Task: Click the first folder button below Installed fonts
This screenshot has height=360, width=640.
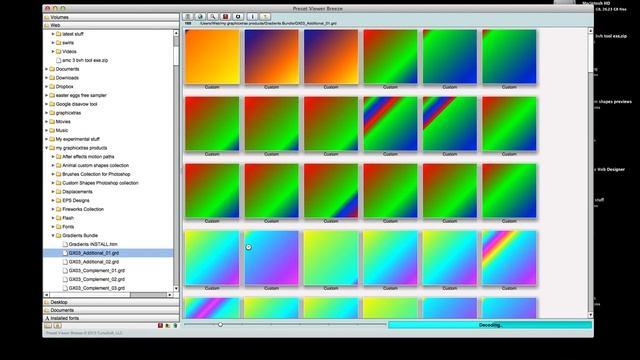Action: [48, 326]
